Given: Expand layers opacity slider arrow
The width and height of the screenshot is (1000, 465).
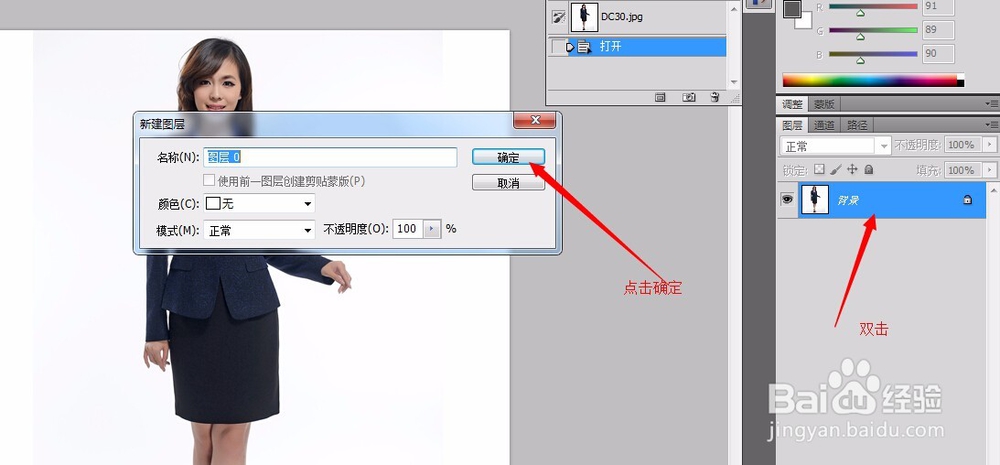Looking at the screenshot, I should tap(990, 145).
